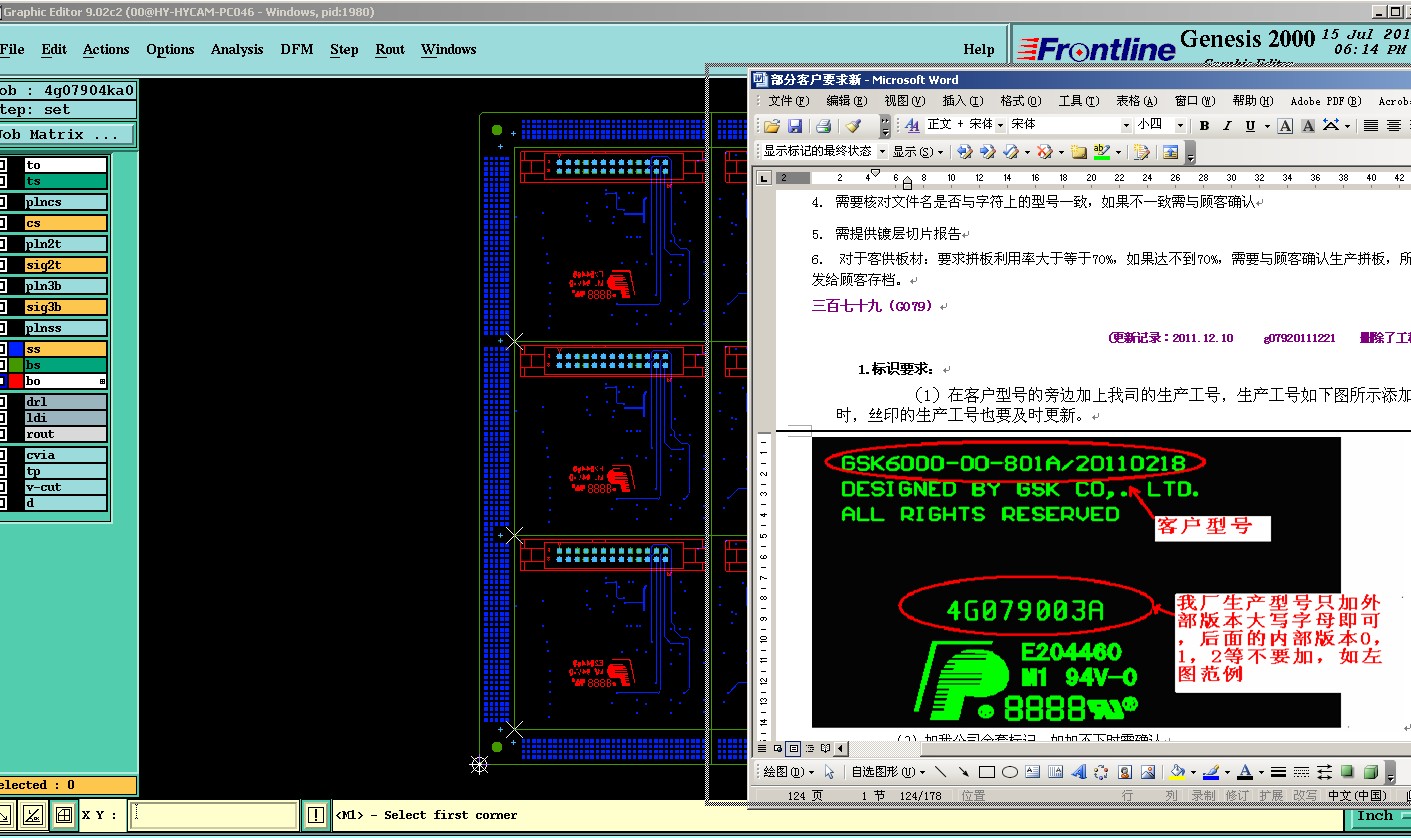Tick the checkbox for layer 'drl'

[3, 402]
